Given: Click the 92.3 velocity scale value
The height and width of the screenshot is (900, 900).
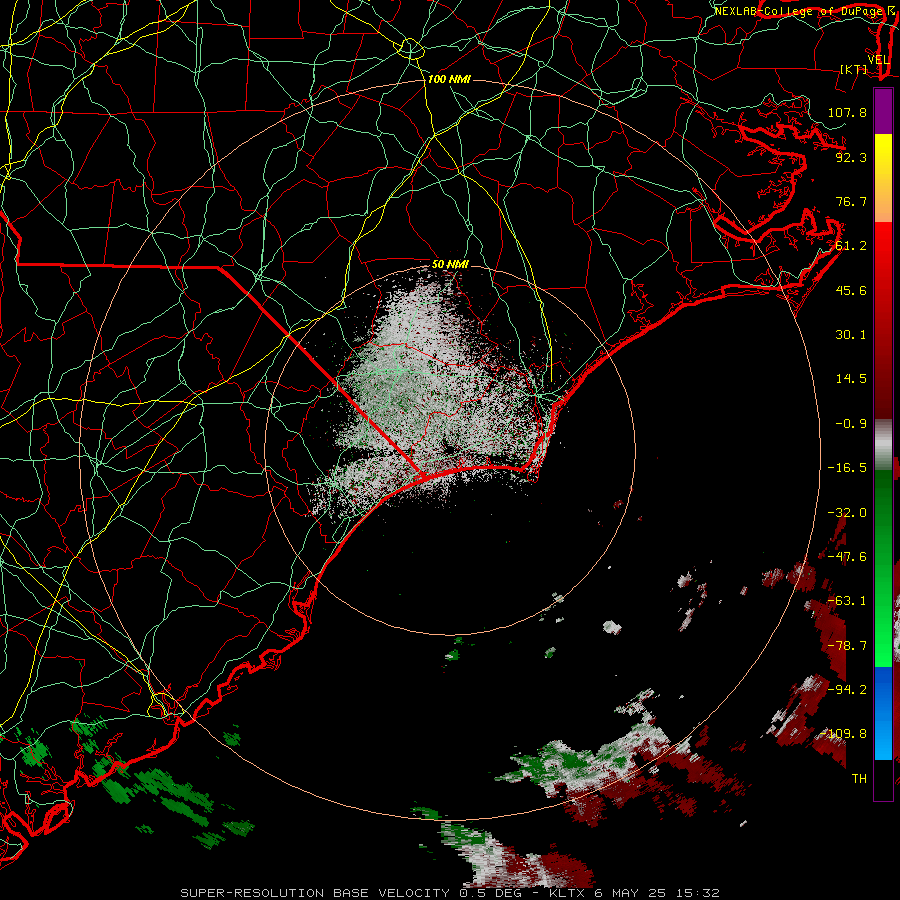Looking at the screenshot, I should (851, 157).
